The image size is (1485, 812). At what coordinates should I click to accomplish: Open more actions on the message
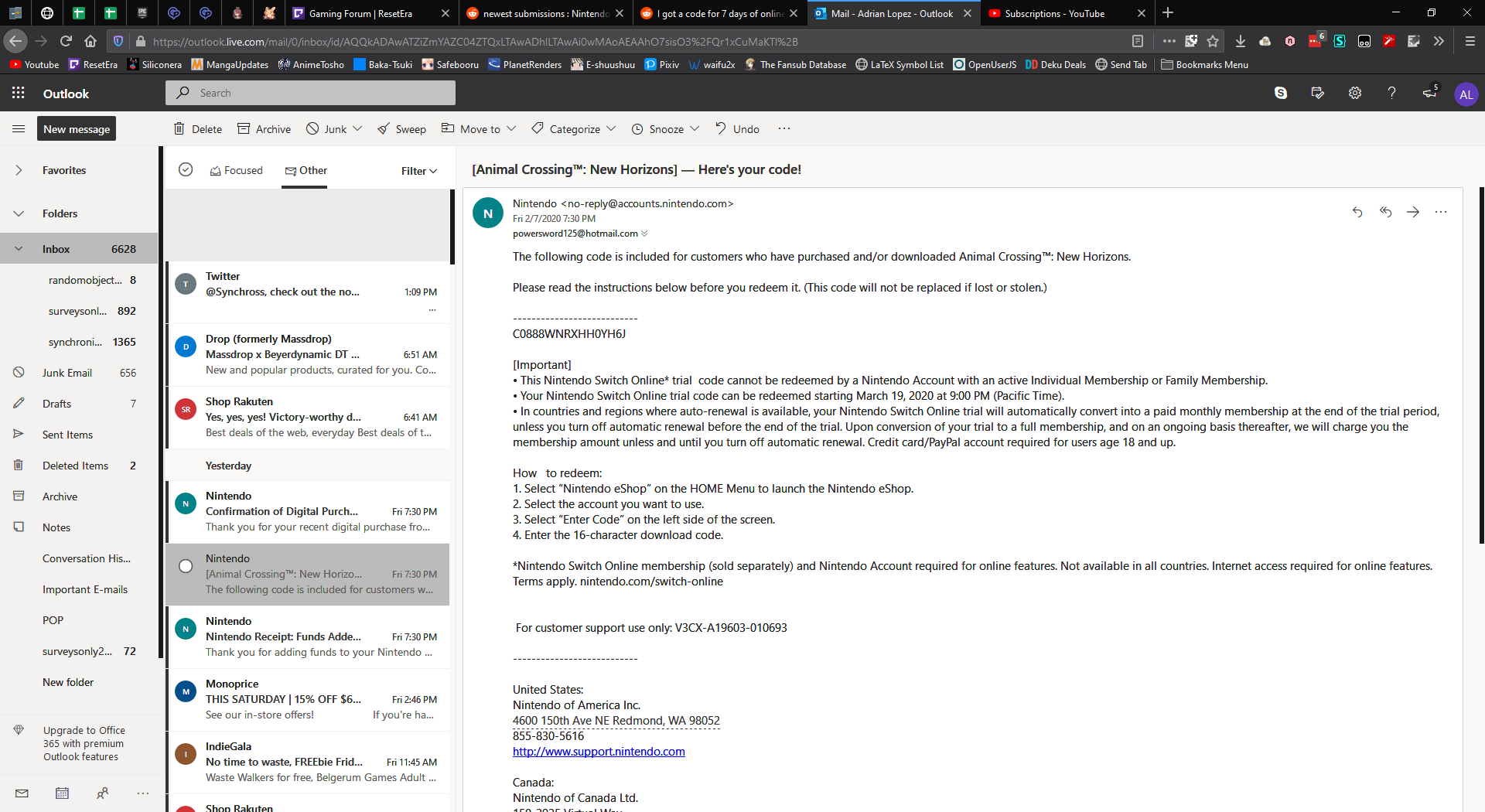(x=1441, y=212)
